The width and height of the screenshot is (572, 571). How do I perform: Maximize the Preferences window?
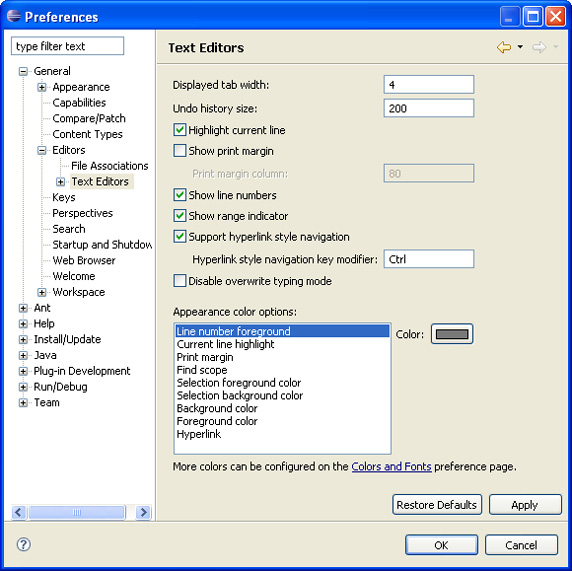coord(533,16)
